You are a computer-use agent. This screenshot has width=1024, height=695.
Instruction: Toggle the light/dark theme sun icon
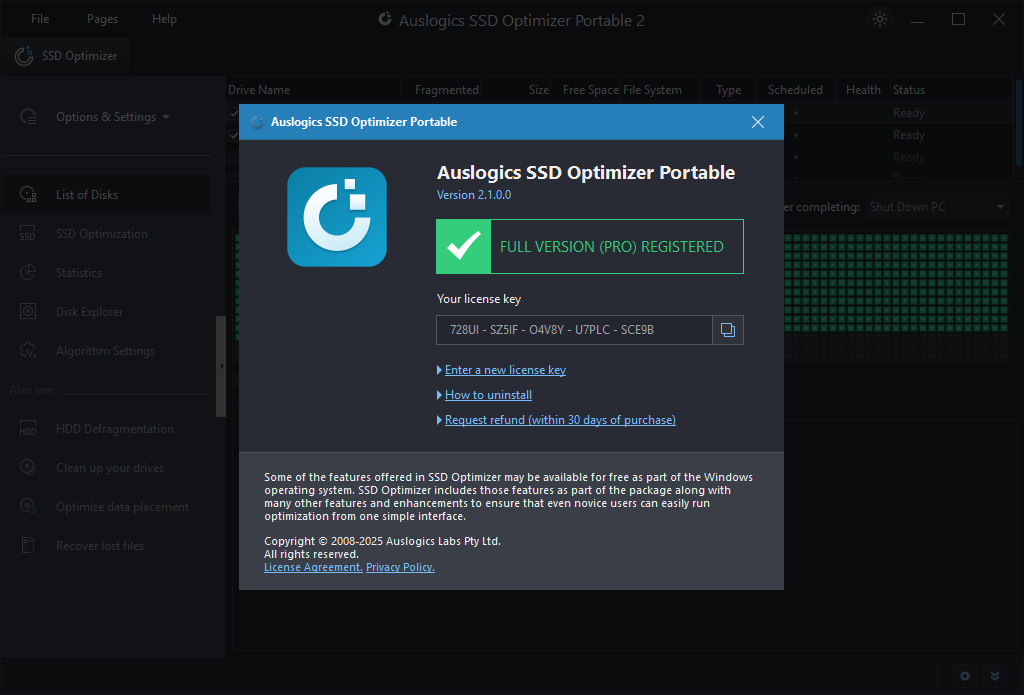880,19
